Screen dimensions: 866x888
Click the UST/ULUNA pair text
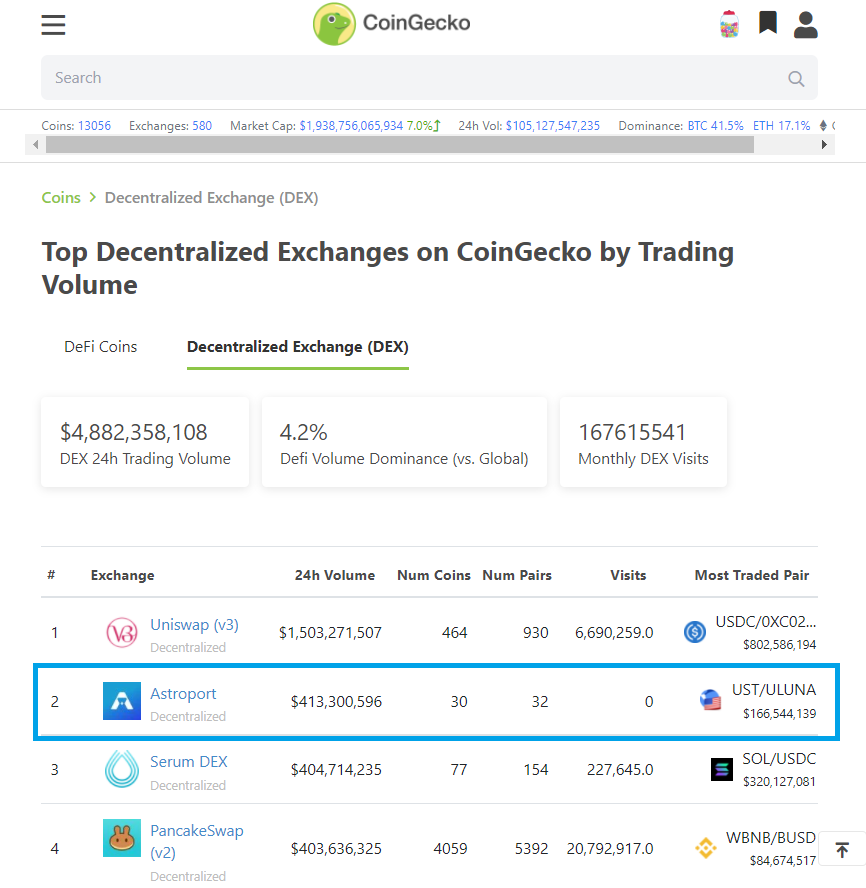point(774,690)
